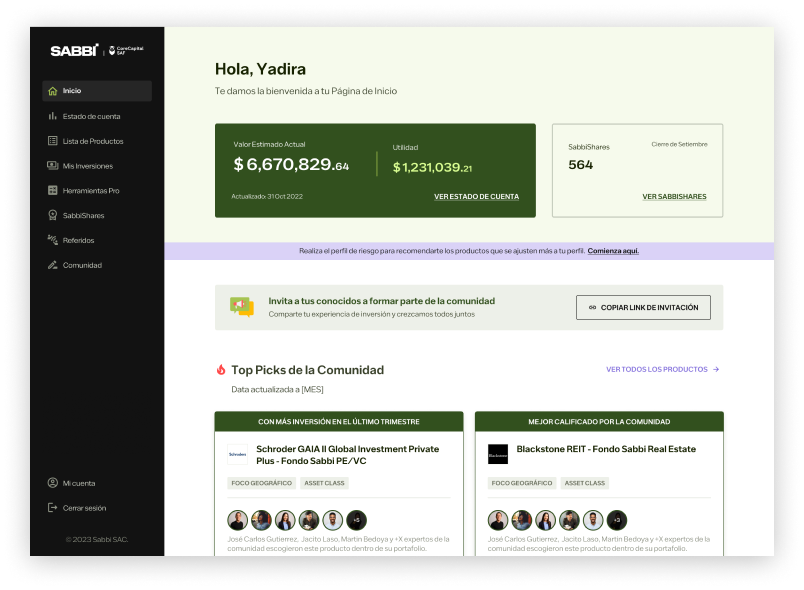Click ASSET CLASS tag on Schroder card
Viewport: 804px width, 590px height.
click(x=325, y=483)
